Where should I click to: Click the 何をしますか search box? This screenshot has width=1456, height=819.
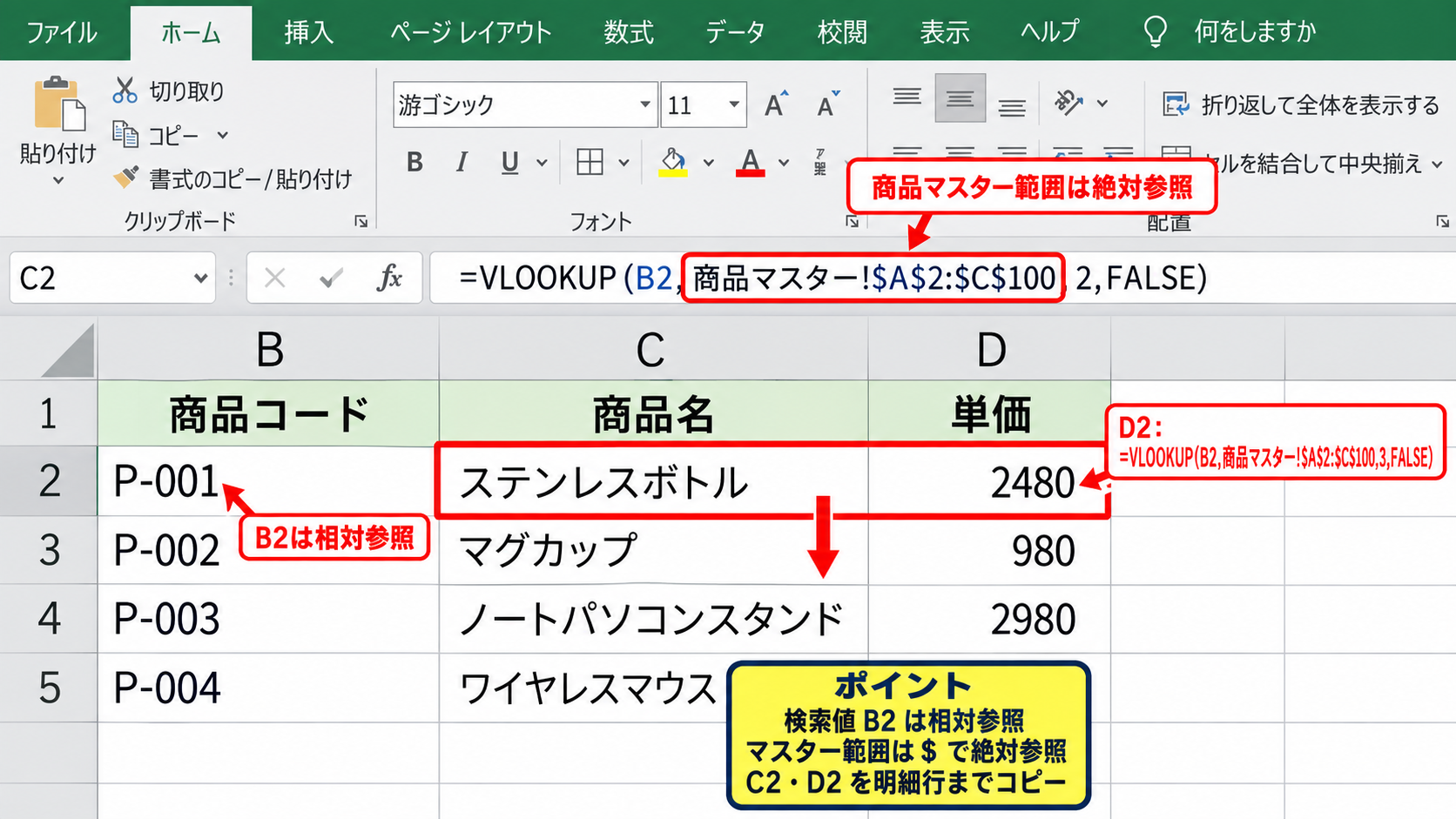[1255, 32]
